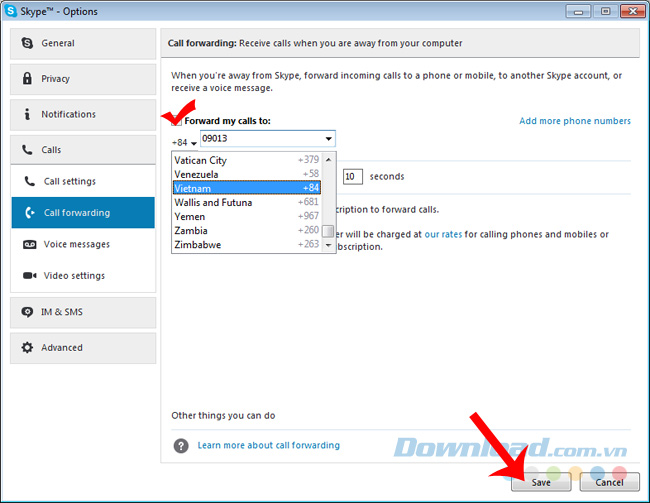Click the Video settings camera icon
This screenshot has height=503, width=650.
coord(29,276)
